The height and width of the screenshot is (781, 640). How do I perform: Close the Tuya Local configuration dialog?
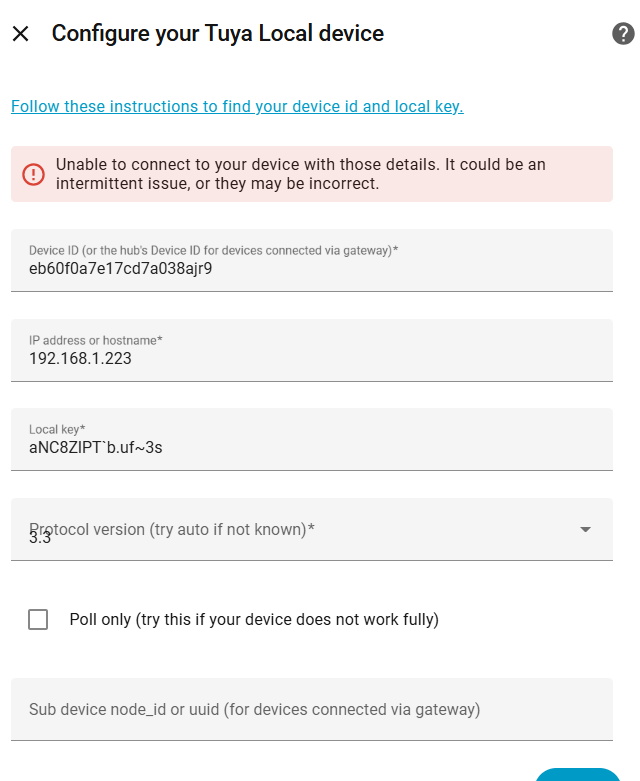[20, 34]
